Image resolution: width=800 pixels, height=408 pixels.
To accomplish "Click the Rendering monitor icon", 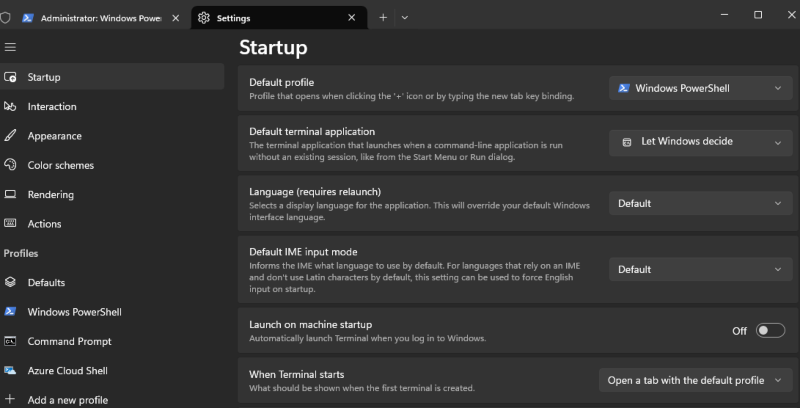I will click(x=10, y=194).
